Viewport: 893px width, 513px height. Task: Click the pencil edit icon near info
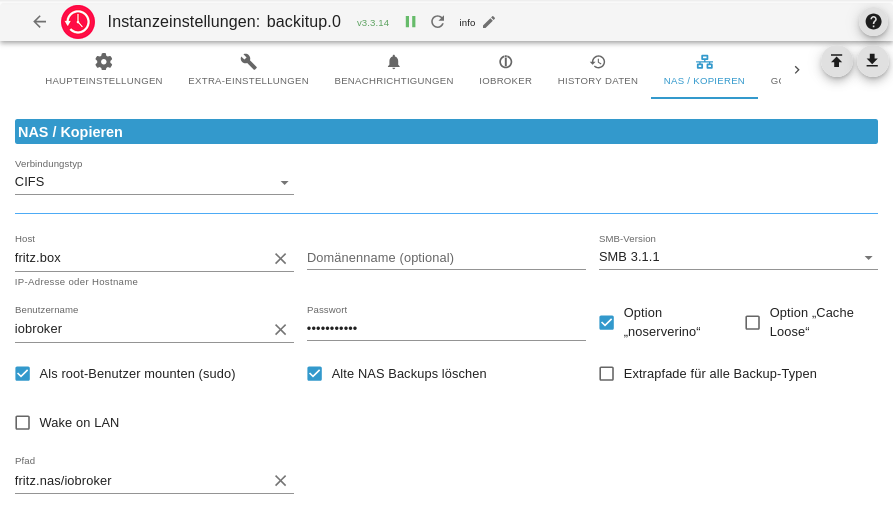click(489, 22)
